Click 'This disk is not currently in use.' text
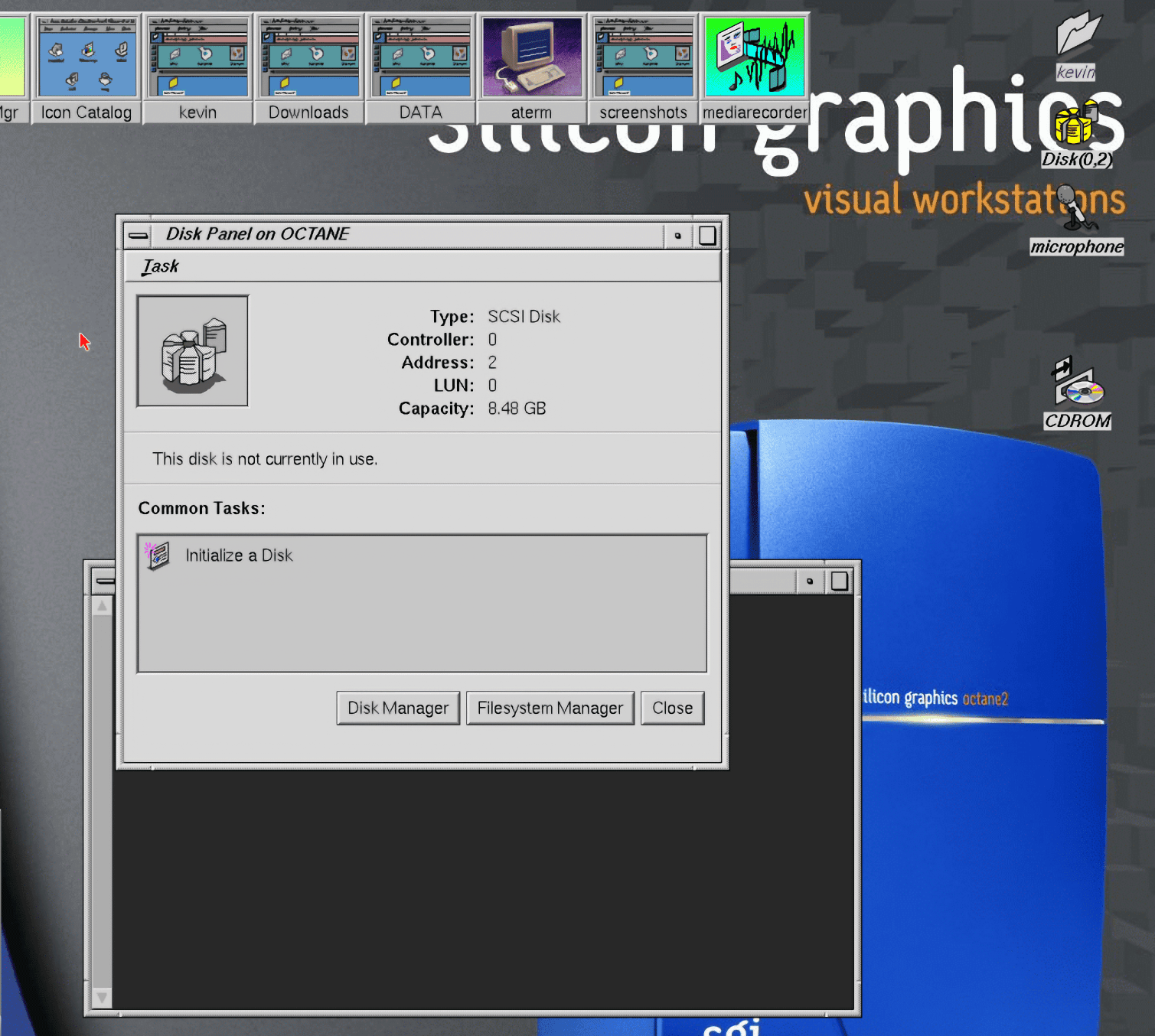Screen dimensions: 1155x1036 click(265, 459)
